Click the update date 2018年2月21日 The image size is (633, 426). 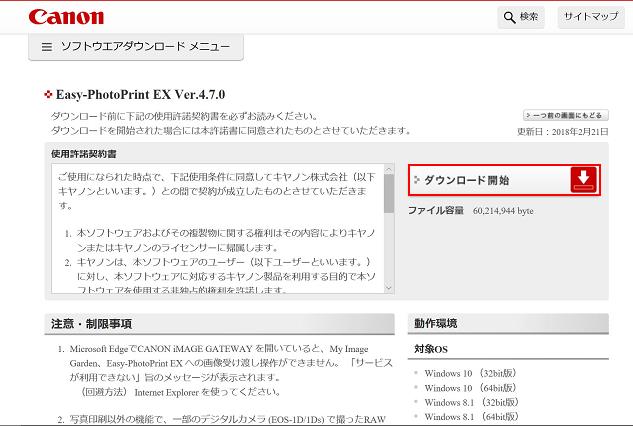click(x=580, y=132)
